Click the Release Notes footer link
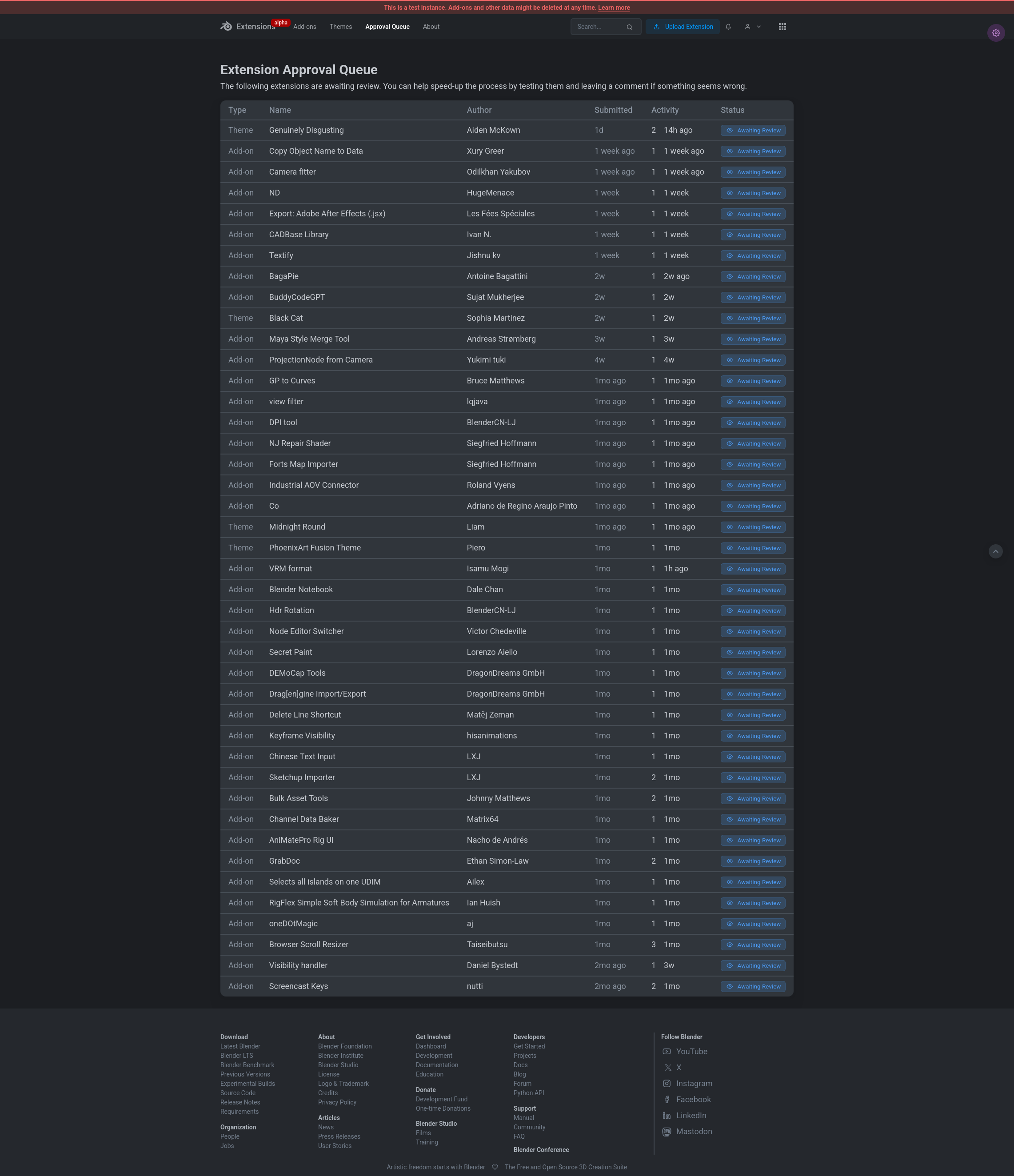The height and width of the screenshot is (1176, 1014). pyautogui.click(x=240, y=1102)
